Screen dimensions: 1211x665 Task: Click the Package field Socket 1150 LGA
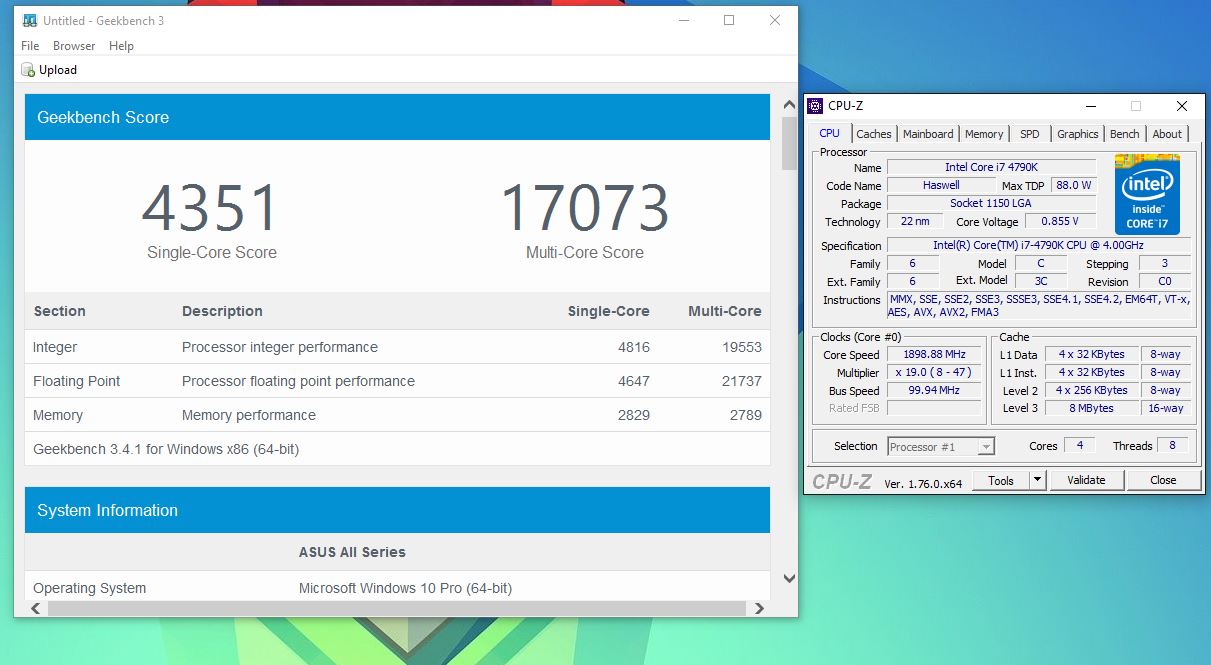pos(991,203)
